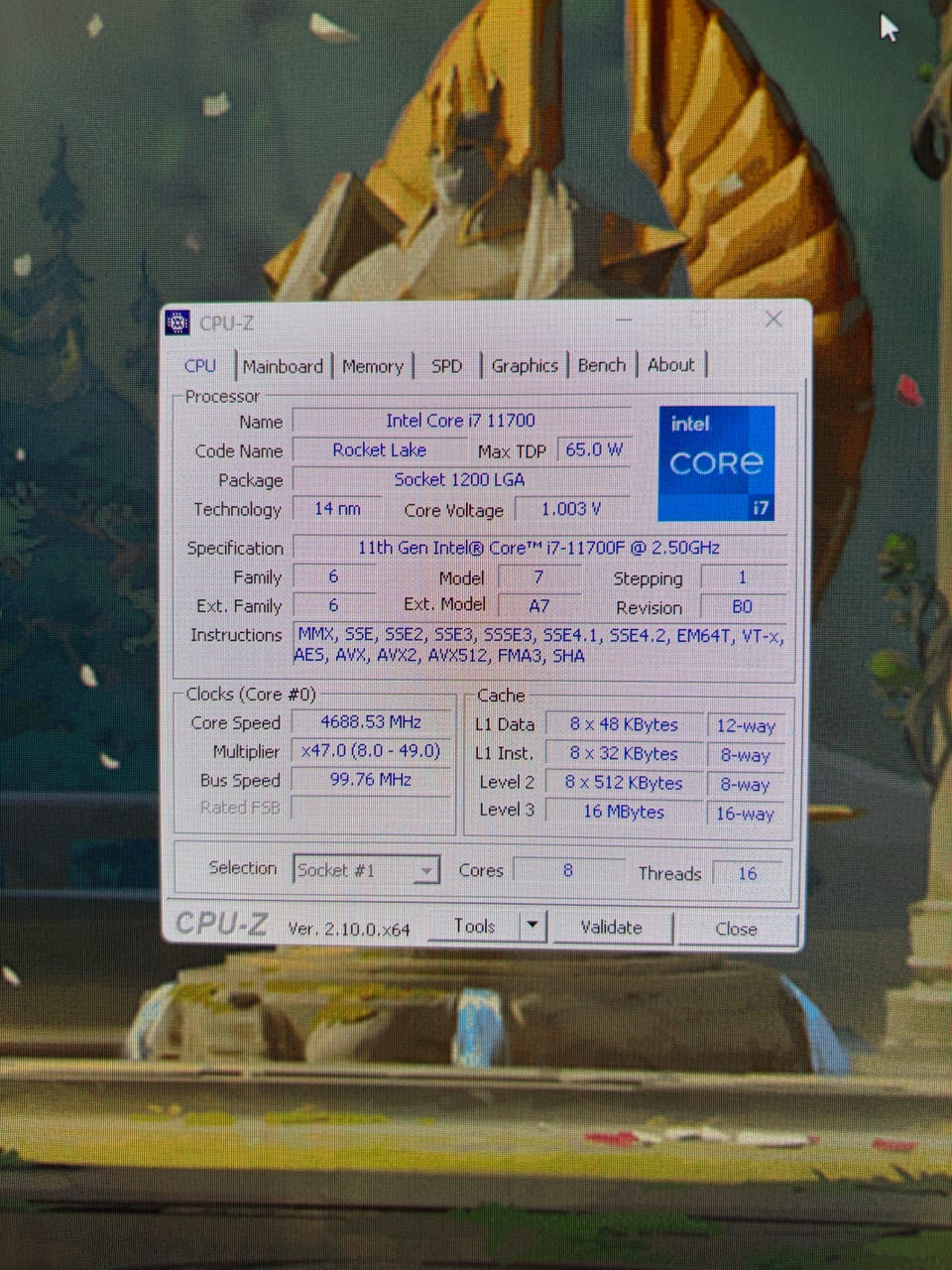Click the Intel Core i7 logo badge

point(716,463)
